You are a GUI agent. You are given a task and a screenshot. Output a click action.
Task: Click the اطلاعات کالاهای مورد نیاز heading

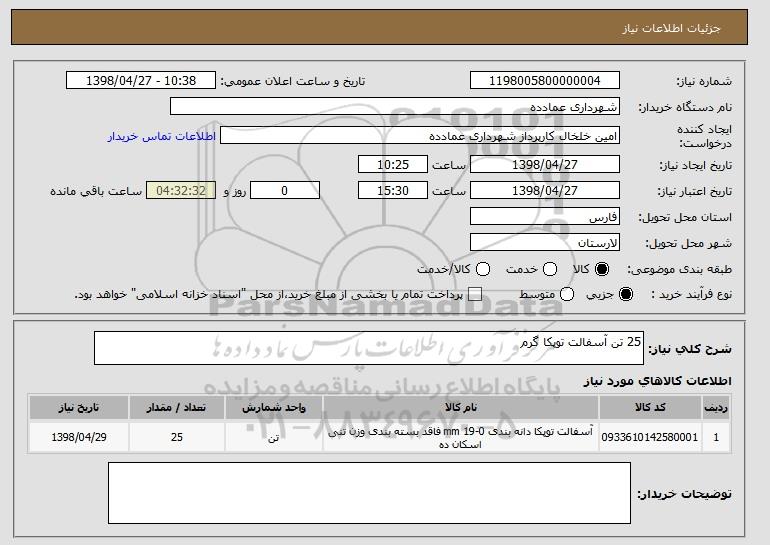coord(658,381)
